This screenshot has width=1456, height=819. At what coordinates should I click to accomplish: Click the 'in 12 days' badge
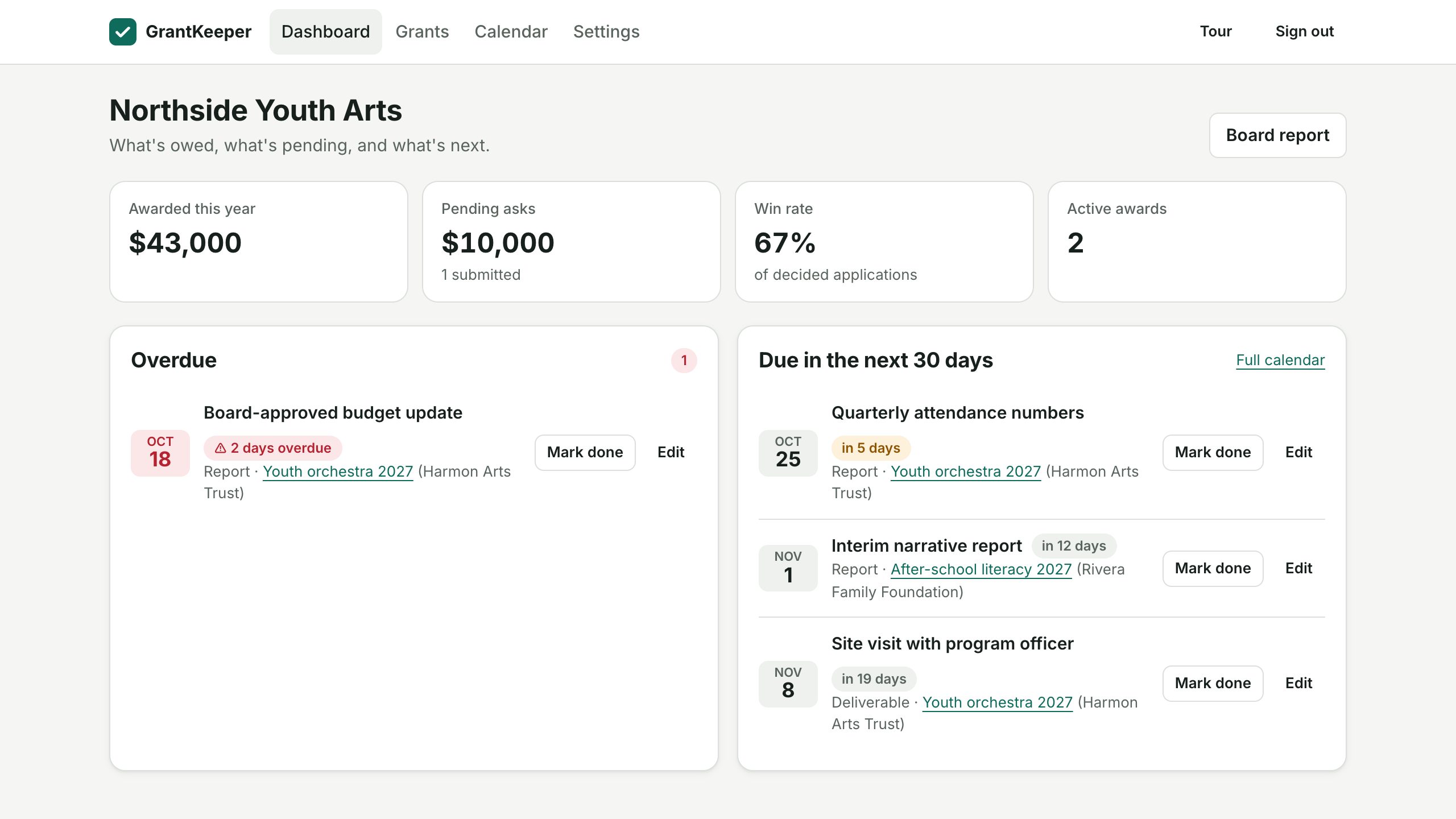1074,546
